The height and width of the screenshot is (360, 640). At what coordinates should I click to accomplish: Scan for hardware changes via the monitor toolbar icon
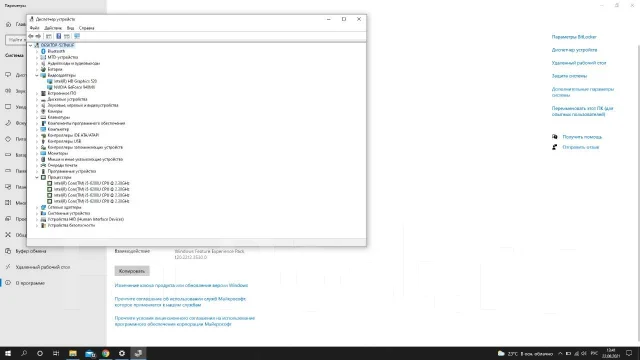coord(77,36)
